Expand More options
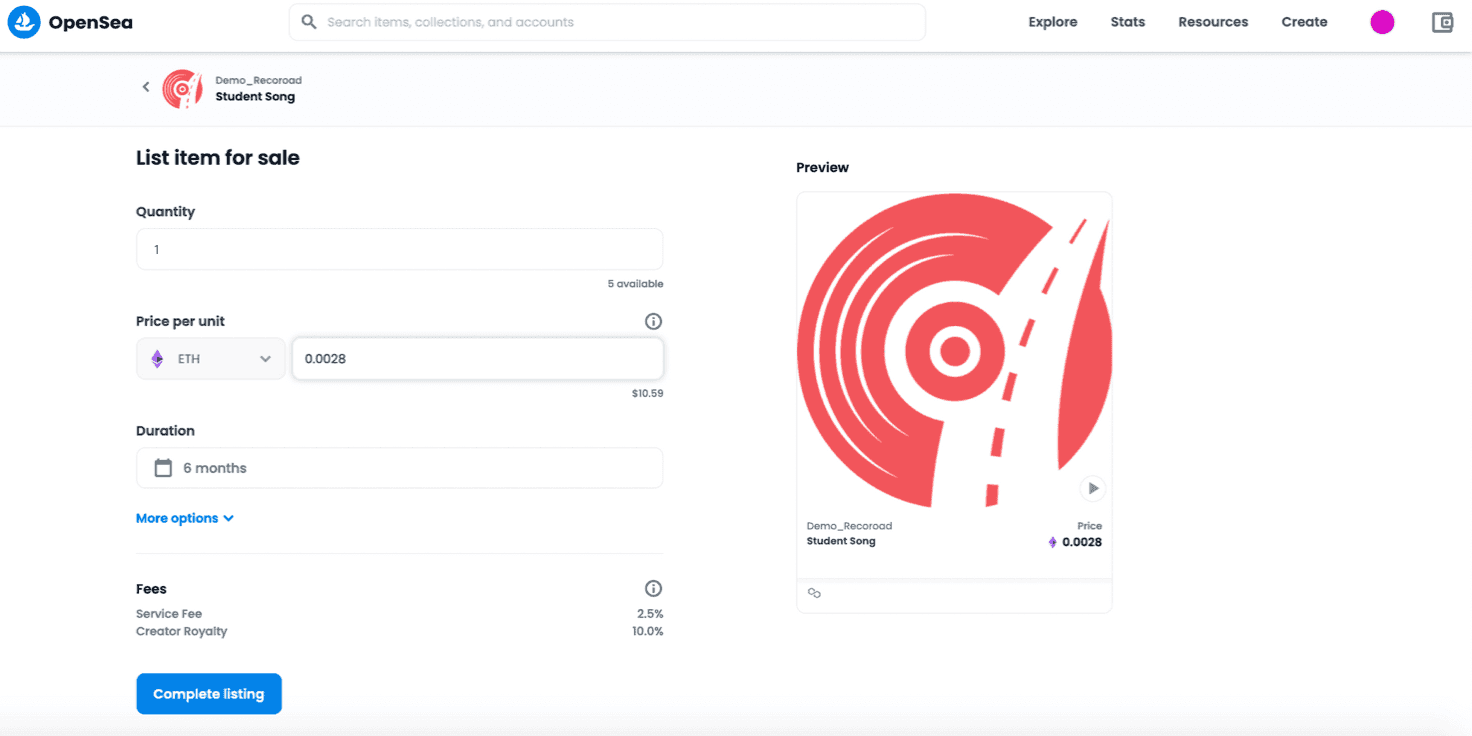This screenshot has width=1472, height=736. (185, 518)
